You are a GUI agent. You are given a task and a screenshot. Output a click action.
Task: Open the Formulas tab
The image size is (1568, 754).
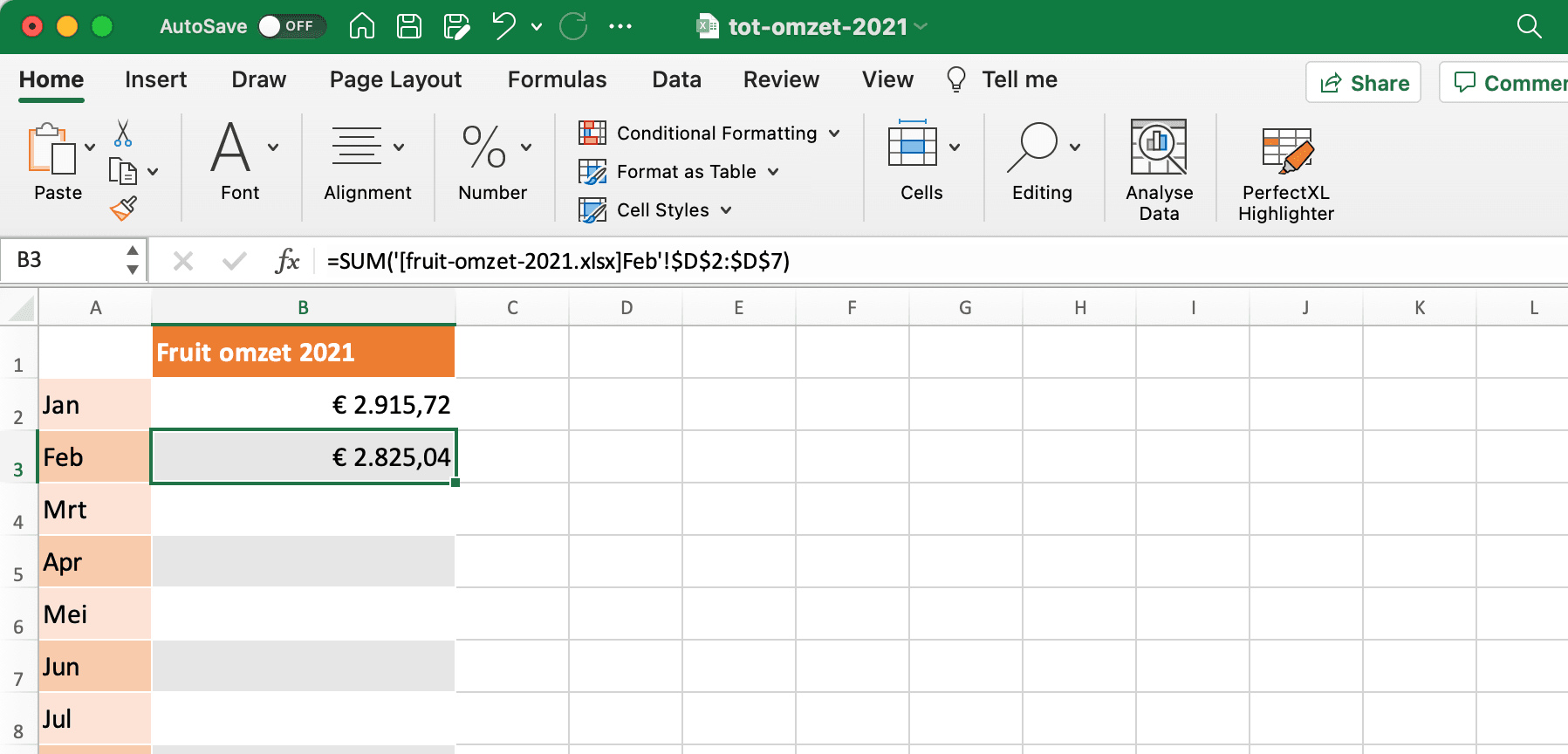click(557, 79)
